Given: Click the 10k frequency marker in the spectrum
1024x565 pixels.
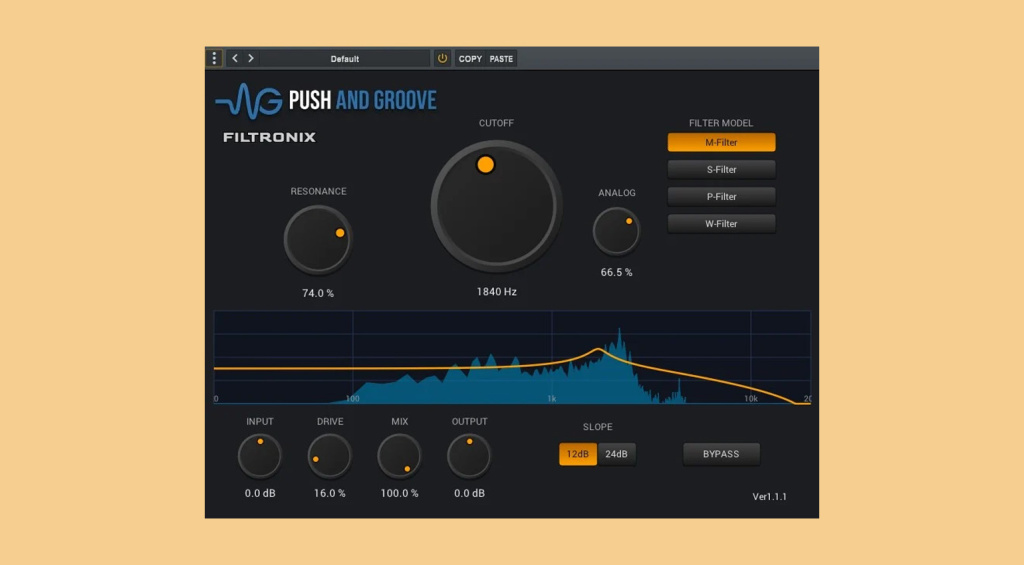Looking at the screenshot, I should 751,398.
